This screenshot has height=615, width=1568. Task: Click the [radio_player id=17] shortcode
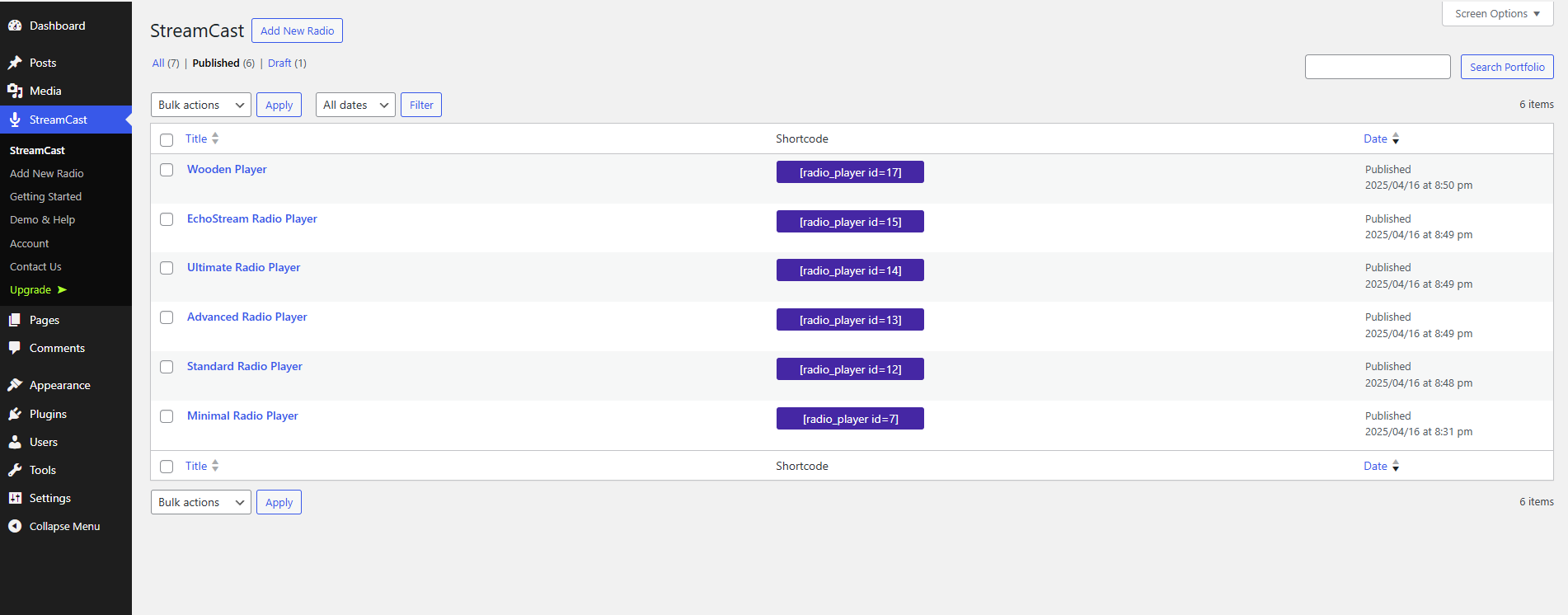tap(850, 171)
